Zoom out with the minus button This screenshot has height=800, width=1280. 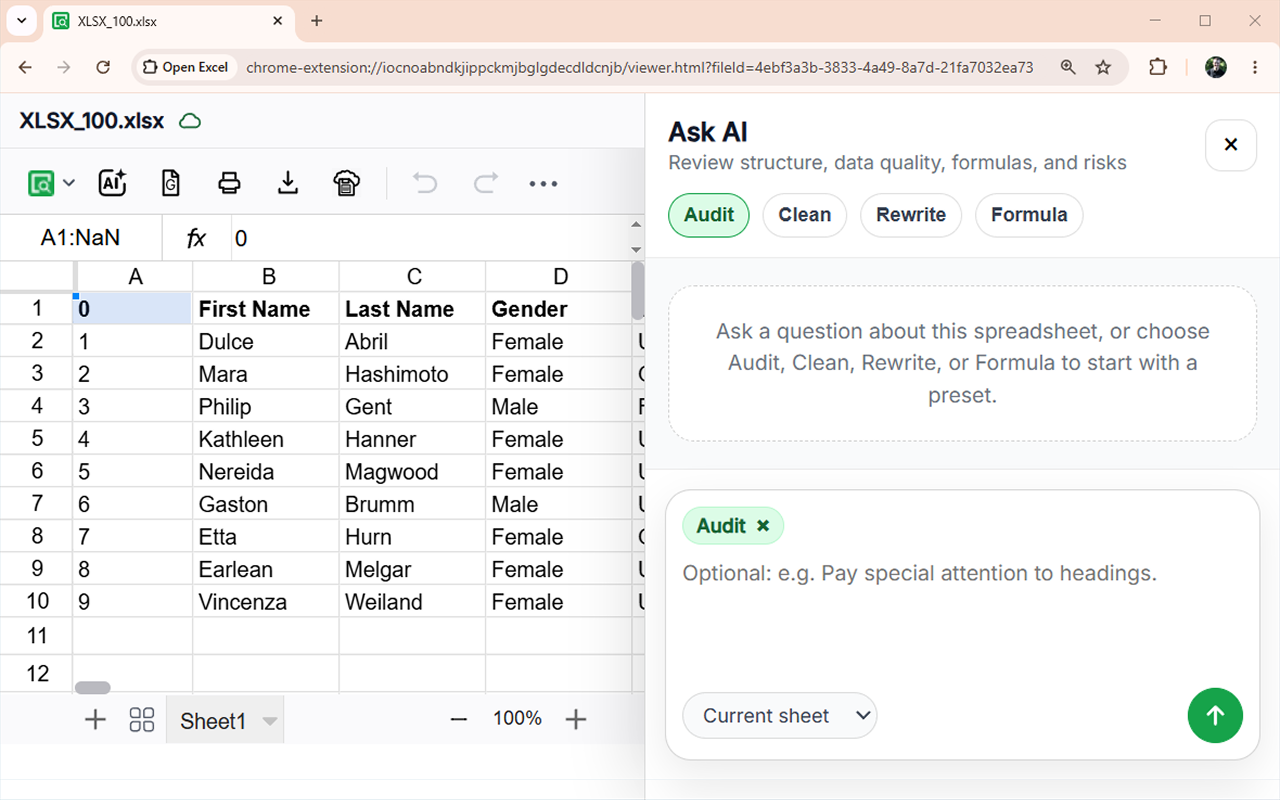(459, 718)
